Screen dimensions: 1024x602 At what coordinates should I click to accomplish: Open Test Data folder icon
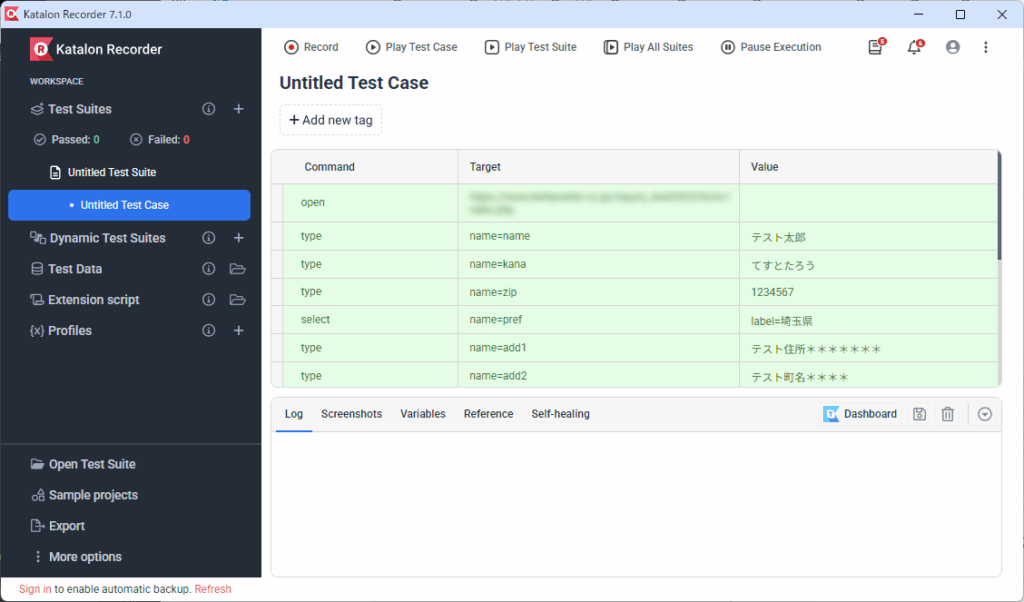point(238,268)
